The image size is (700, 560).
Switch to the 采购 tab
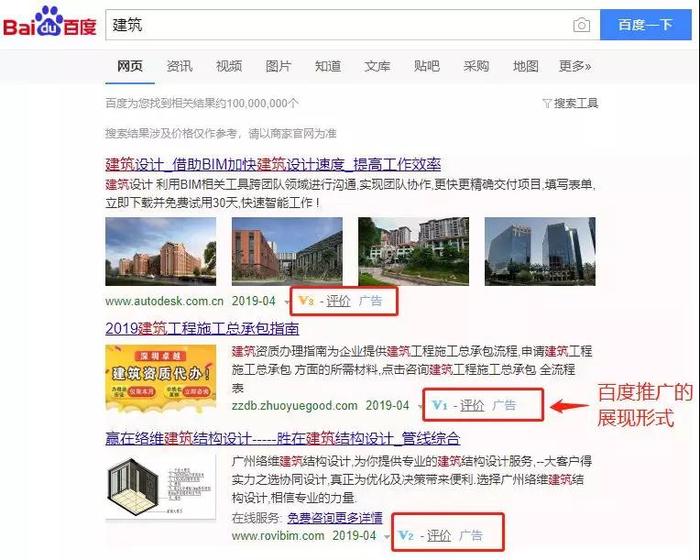[x=476, y=67]
